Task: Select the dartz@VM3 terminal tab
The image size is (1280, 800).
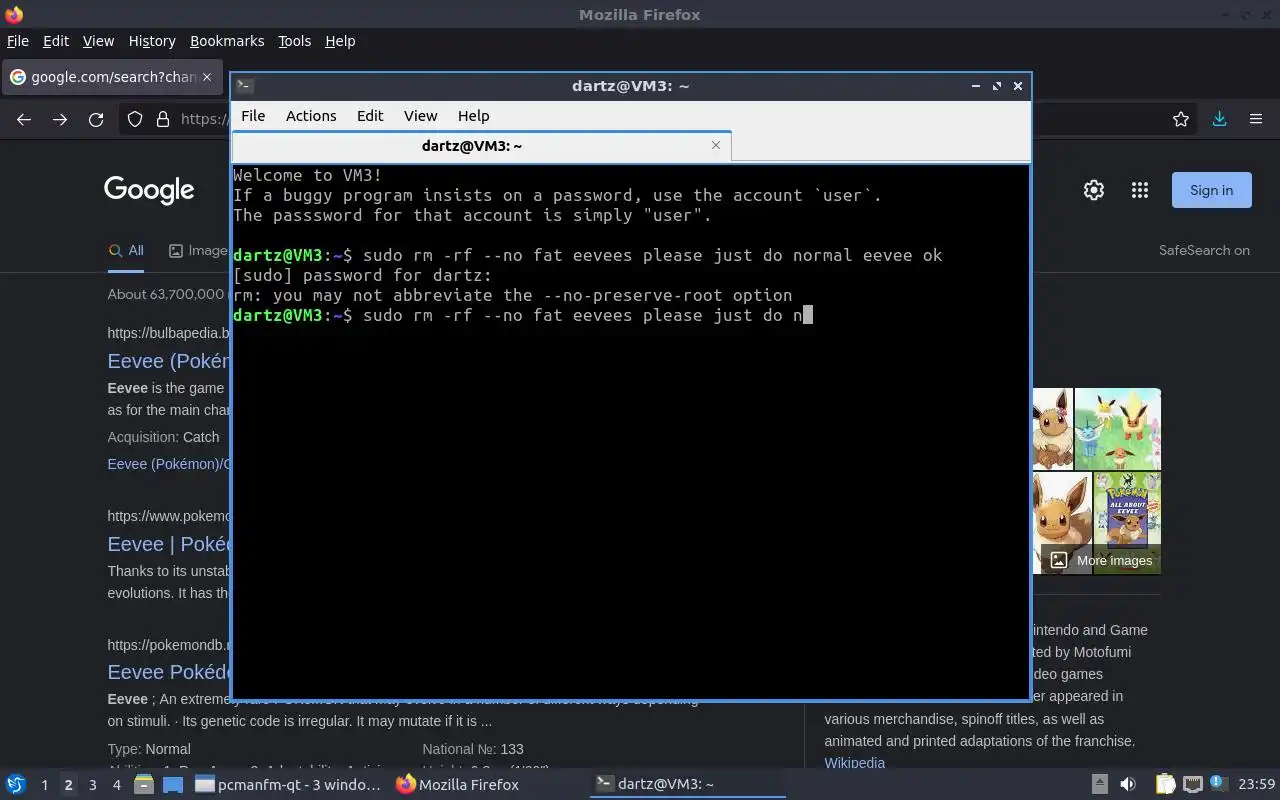Action: click(481, 146)
